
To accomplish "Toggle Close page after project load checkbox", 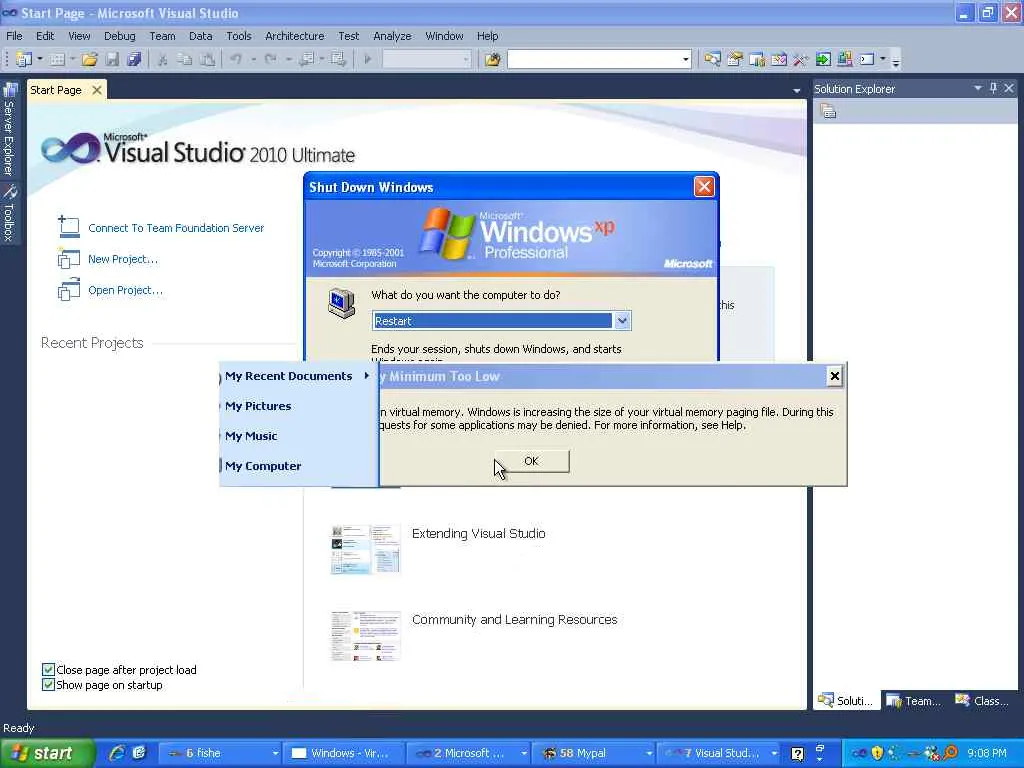I will (x=48, y=669).
